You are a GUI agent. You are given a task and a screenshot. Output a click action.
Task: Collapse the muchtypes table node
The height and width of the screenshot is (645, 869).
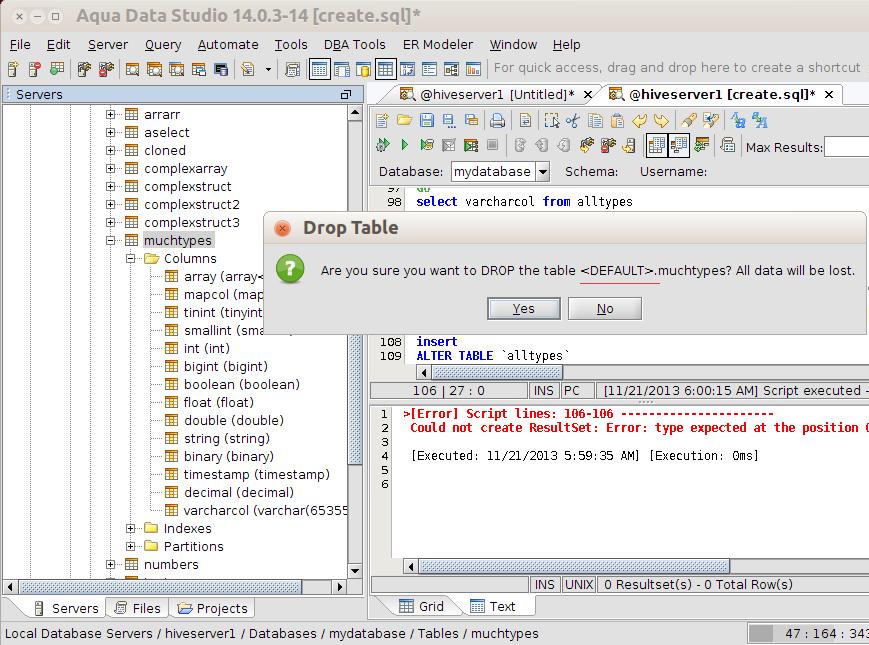(111, 240)
